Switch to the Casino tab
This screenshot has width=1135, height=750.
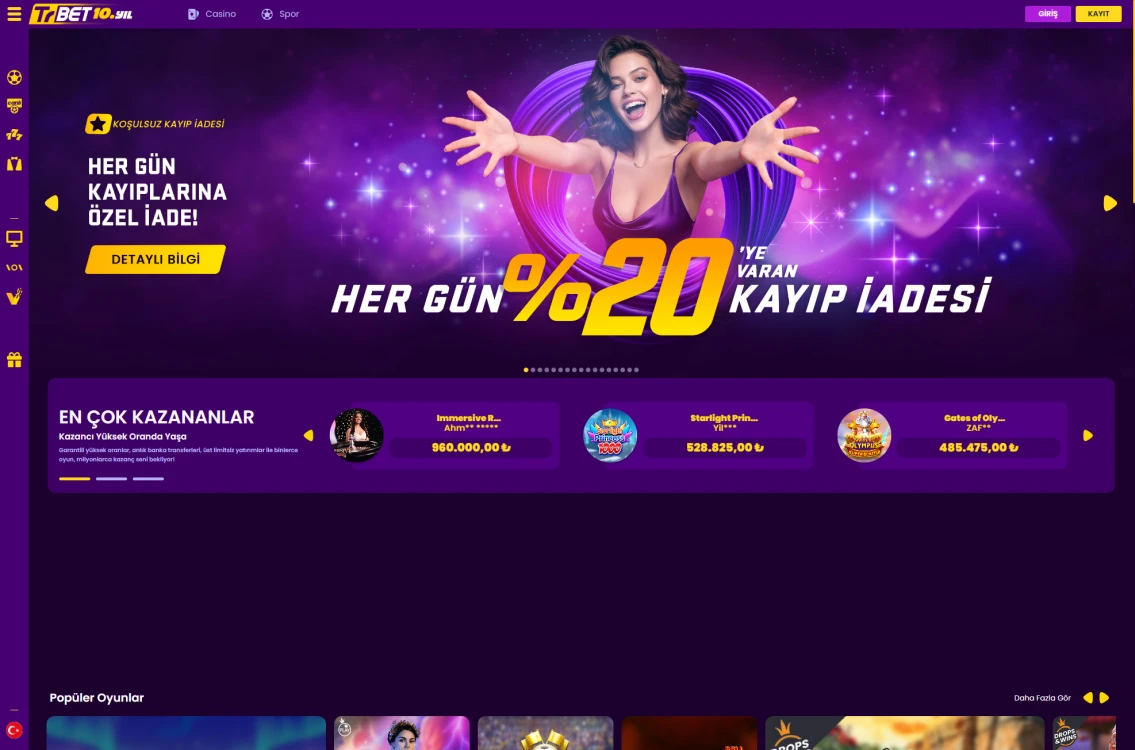[212, 13]
